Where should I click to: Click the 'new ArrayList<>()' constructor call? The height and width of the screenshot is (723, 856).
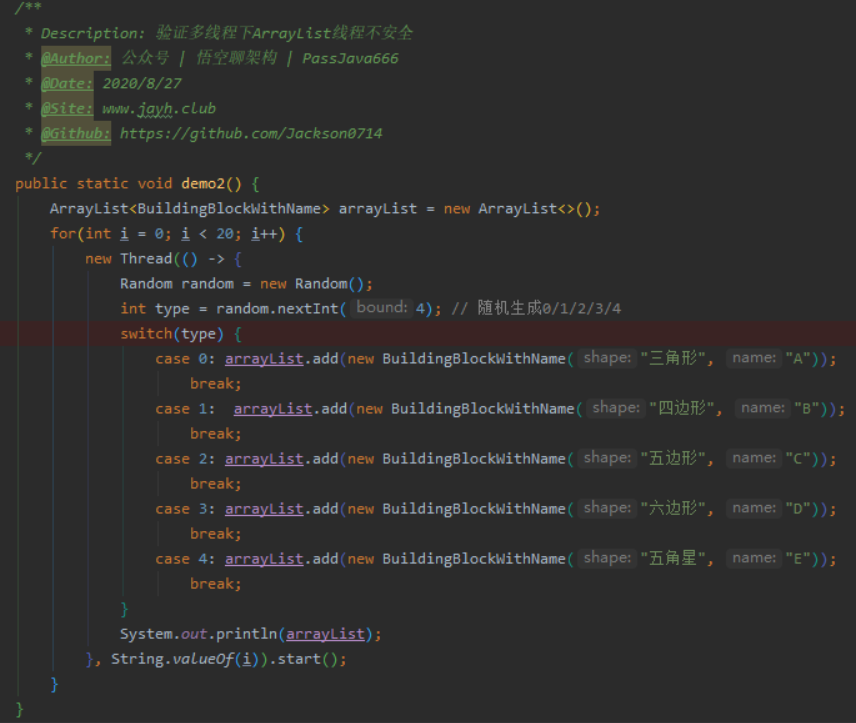pyautogui.click(x=518, y=209)
